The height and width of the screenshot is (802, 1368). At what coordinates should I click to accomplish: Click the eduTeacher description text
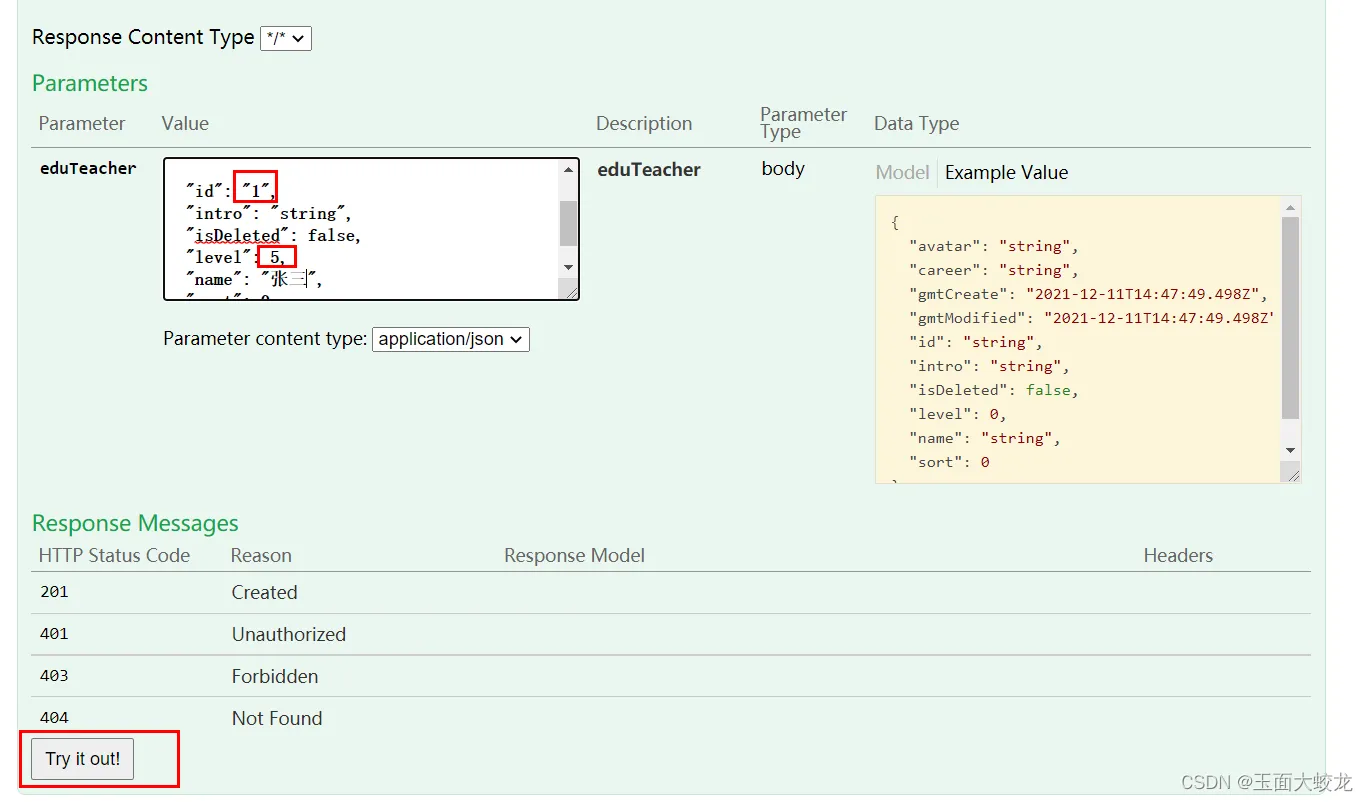[649, 170]
